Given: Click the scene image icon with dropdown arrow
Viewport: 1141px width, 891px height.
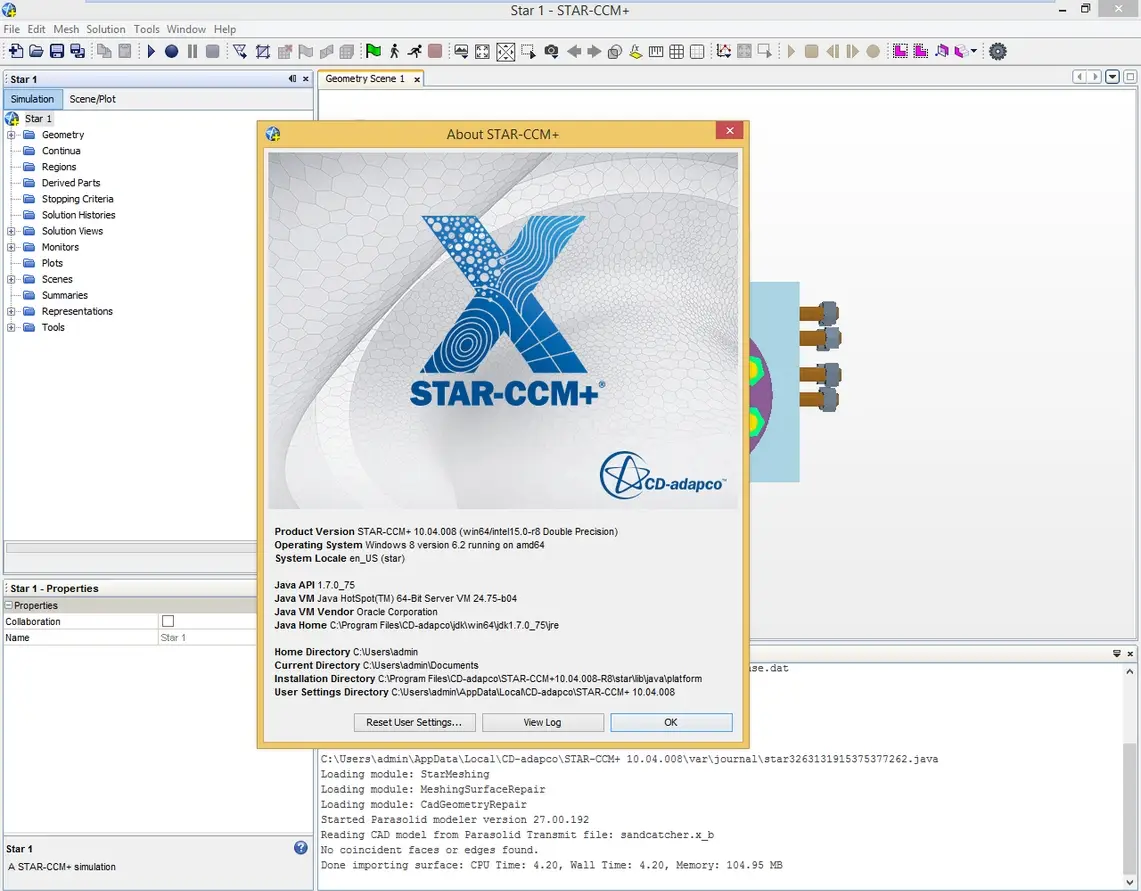Looking at the screenshot, I should coord(461,51).
